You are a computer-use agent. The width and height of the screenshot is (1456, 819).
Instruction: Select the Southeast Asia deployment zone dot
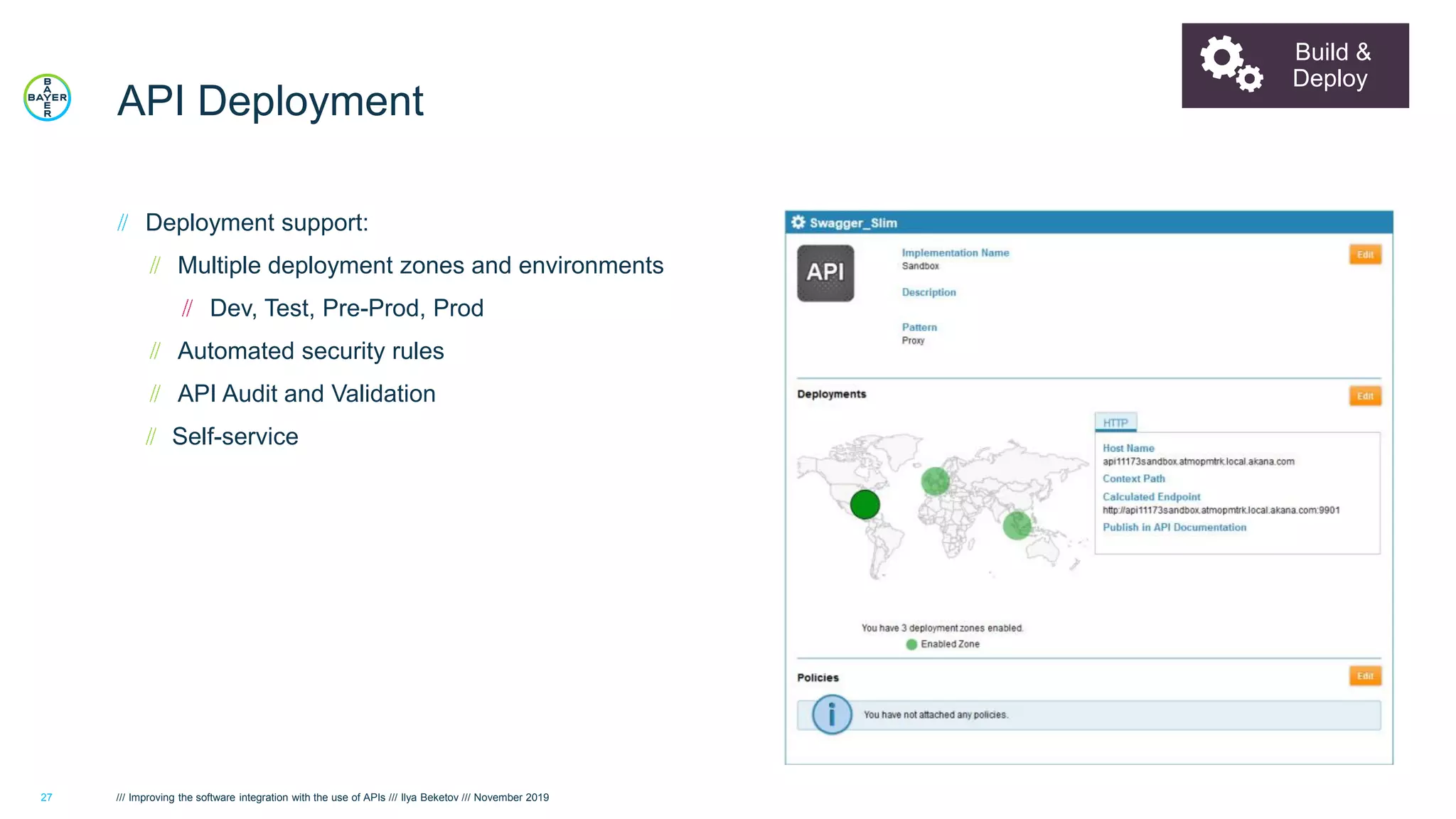coord(1017,525)
